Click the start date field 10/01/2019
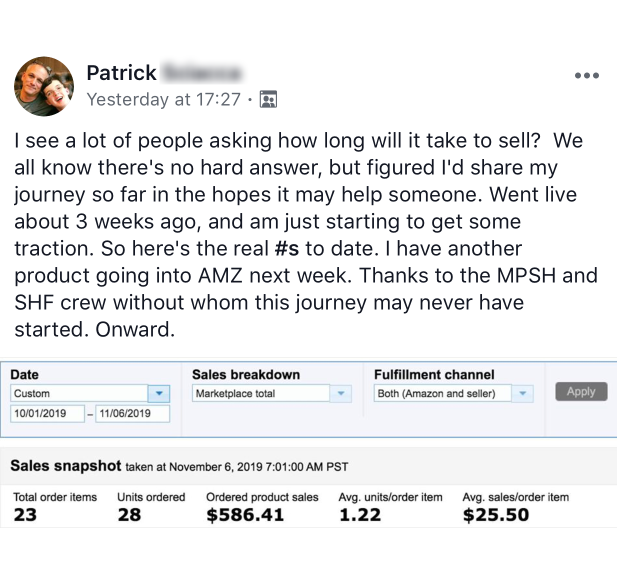The height and width of the screenshot is (576, 621). pyautogui.click(x=46, y=414)
